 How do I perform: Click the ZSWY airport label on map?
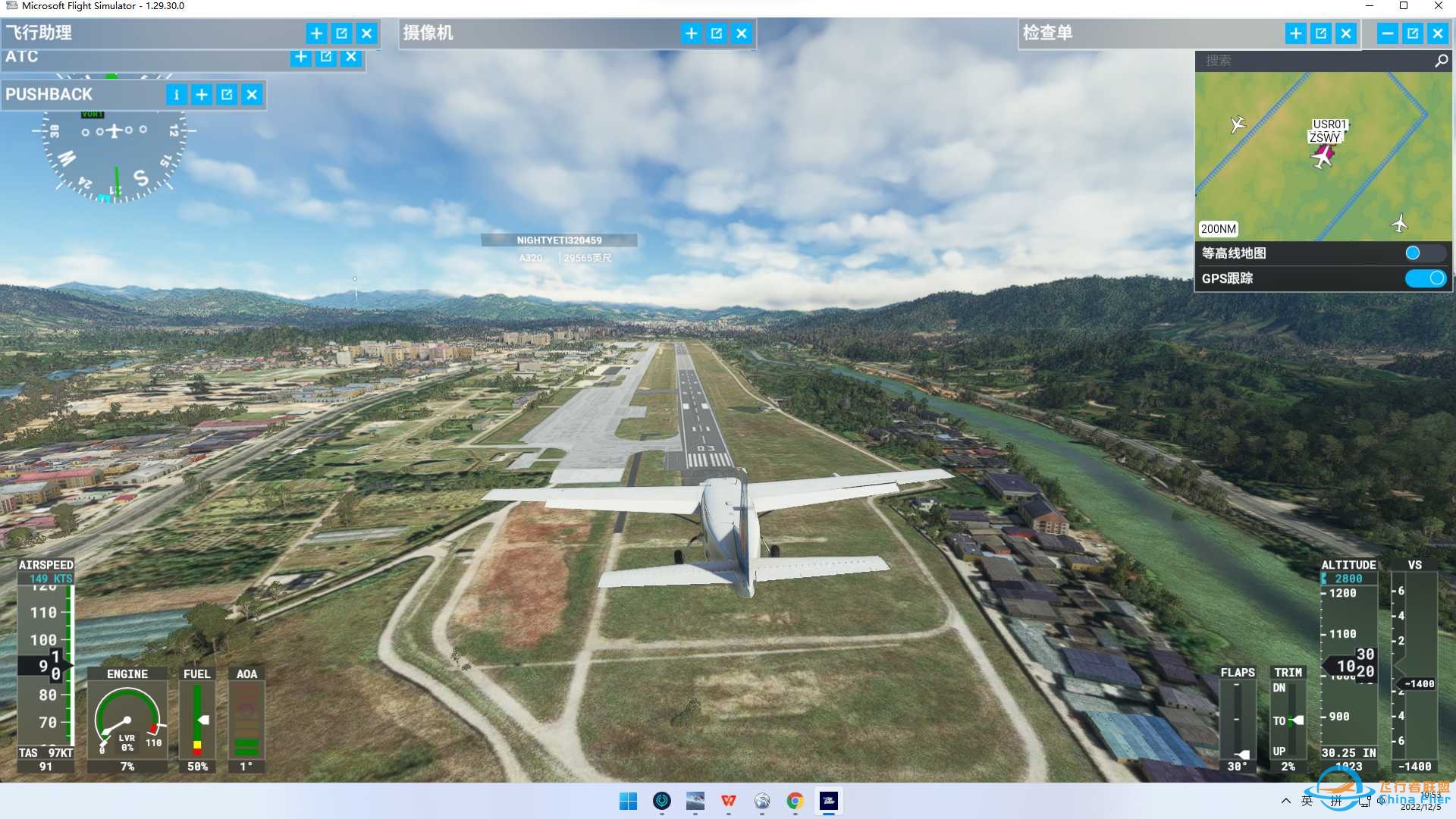click(x=1325, y=138)
